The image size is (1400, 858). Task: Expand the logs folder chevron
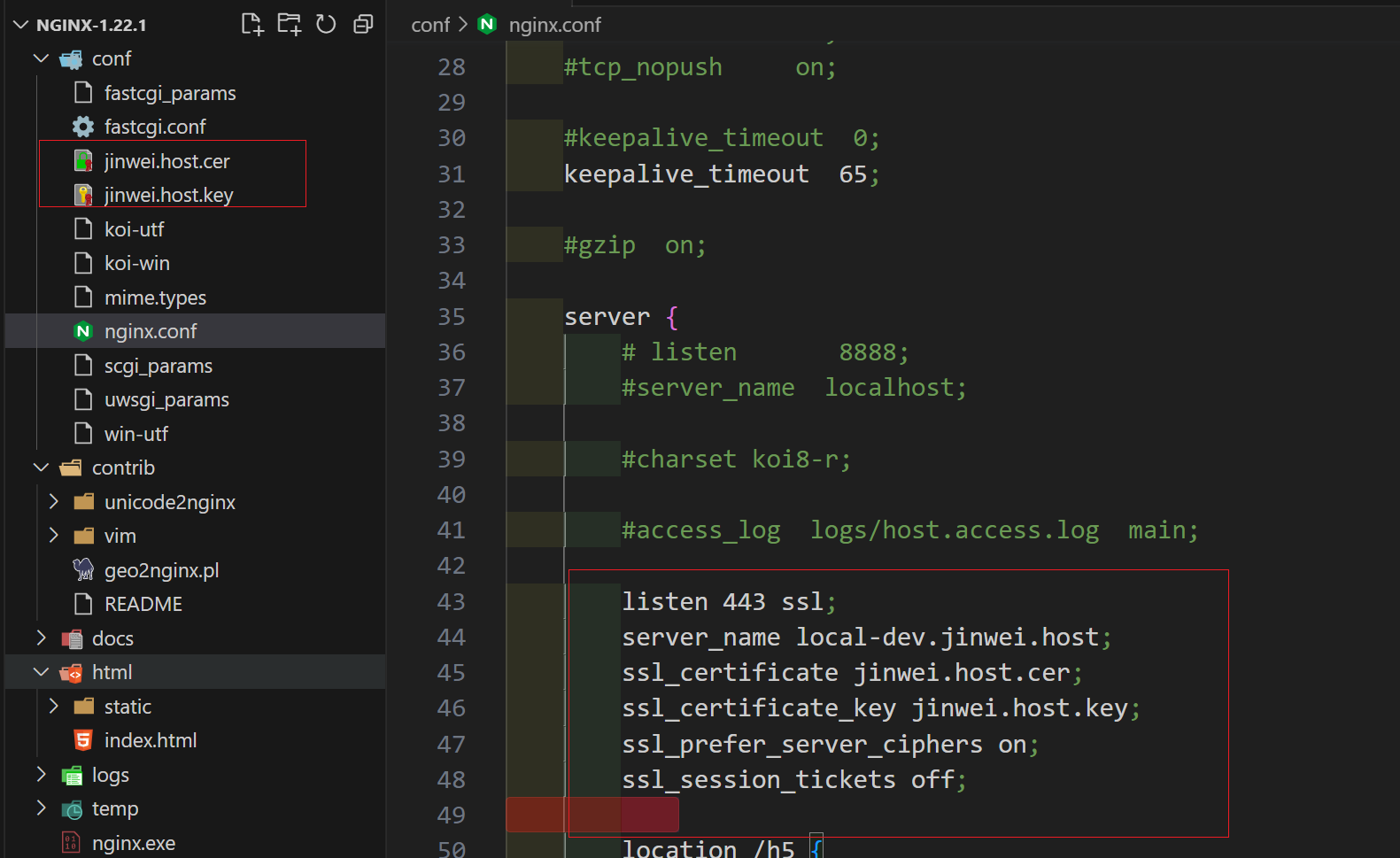[41, 774]
